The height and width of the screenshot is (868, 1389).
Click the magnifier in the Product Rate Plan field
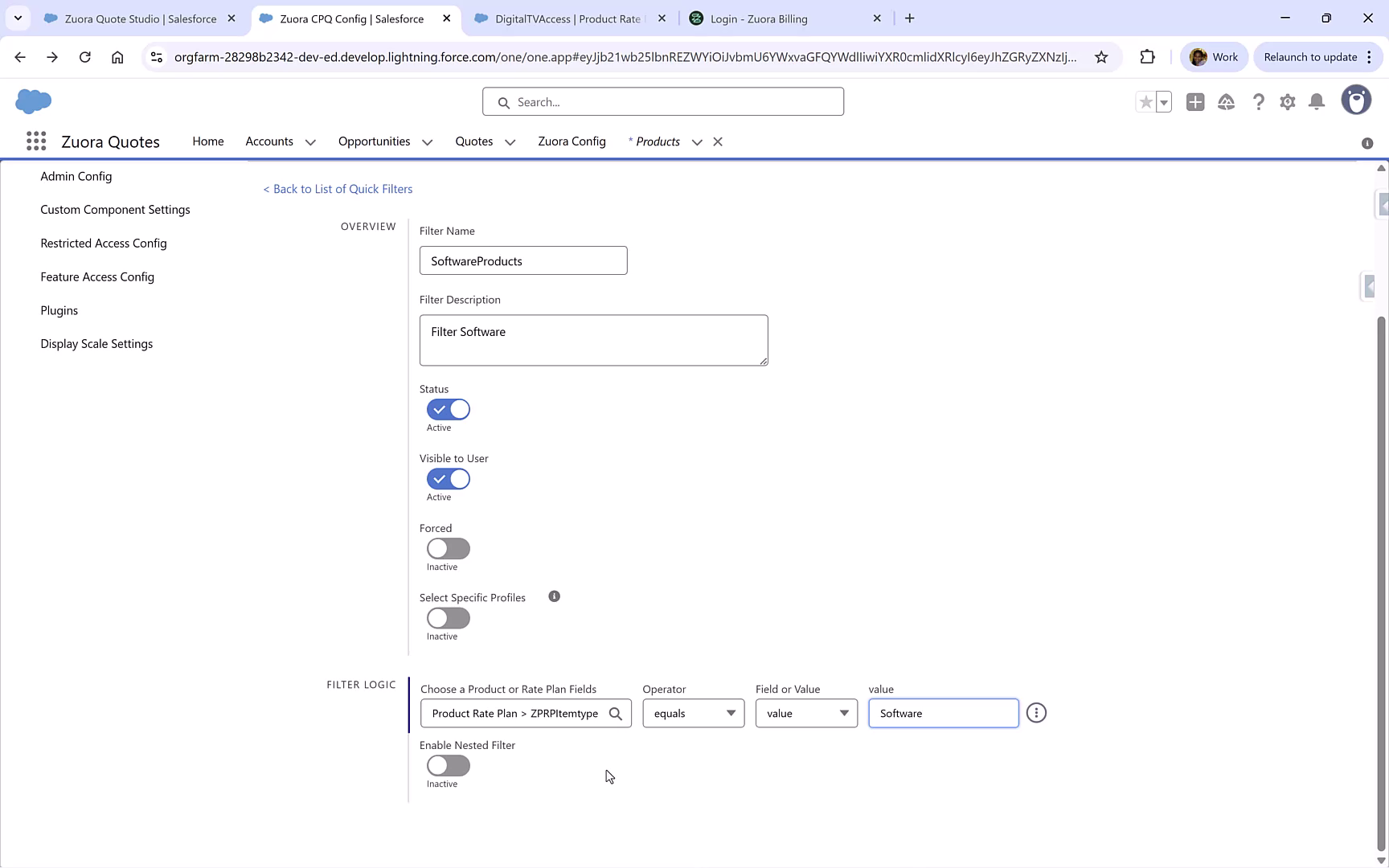pyautogui.click(x=616, y=713)
